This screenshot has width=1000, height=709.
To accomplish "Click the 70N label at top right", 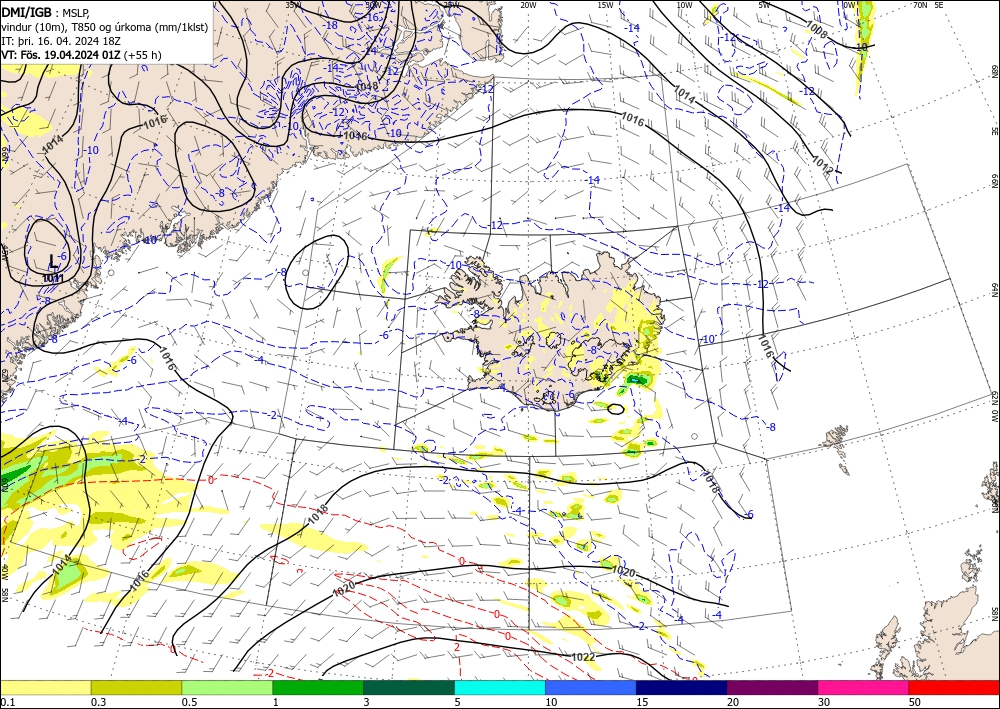I will point(920,5).
